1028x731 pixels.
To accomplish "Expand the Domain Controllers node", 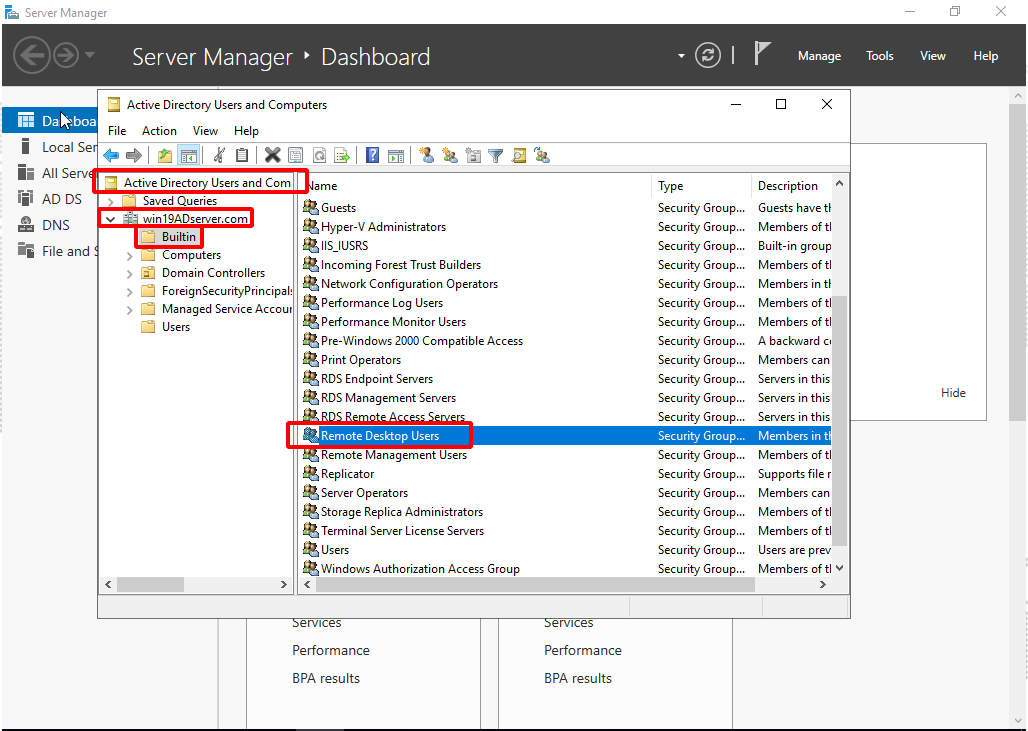I will (129, 273).
